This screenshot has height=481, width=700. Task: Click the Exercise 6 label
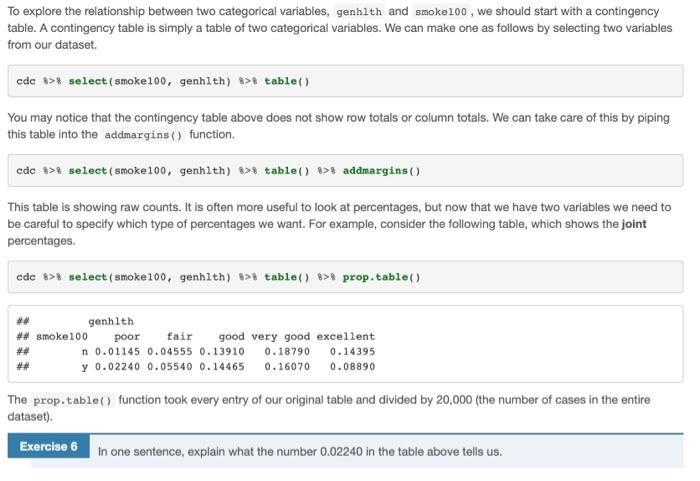coord(48,446)
